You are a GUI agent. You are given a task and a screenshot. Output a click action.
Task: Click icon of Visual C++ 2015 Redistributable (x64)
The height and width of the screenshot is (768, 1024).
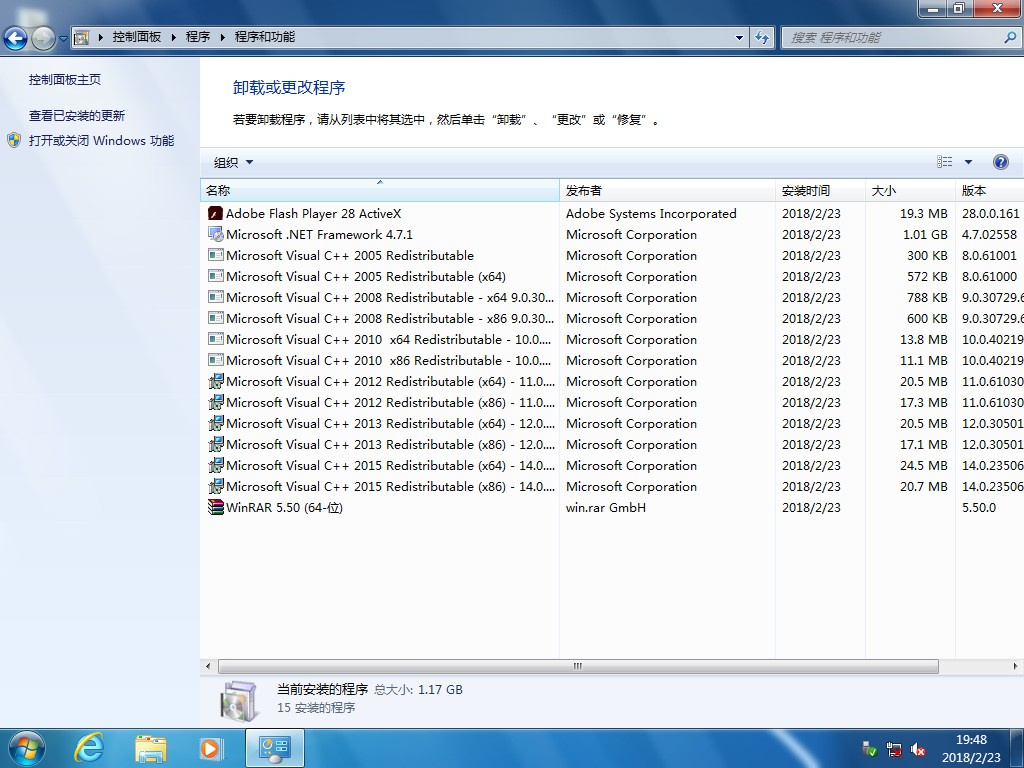tap(216, 465)
